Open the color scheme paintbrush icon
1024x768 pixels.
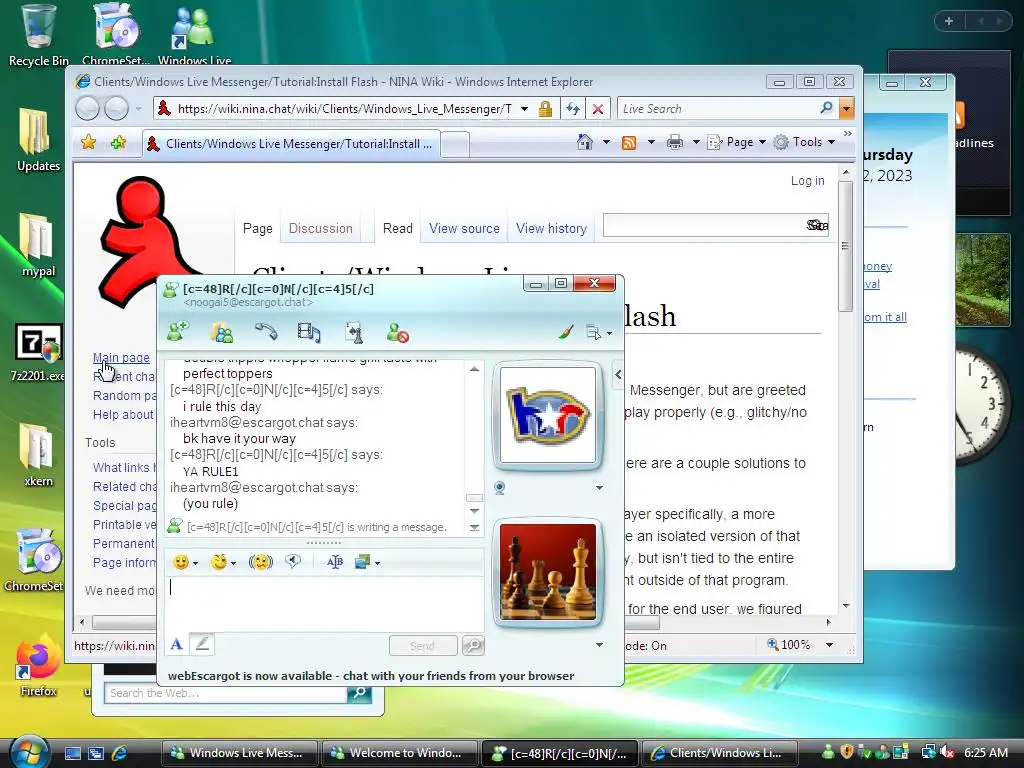pos(566,332)
